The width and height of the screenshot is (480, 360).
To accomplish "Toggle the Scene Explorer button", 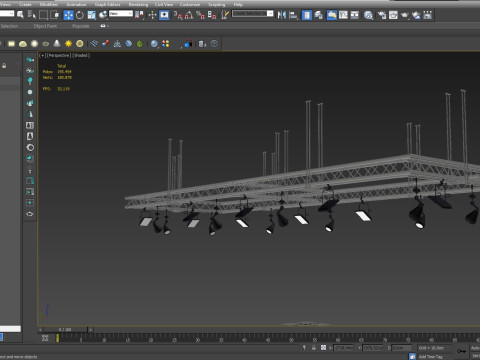I will coord(307,15).
